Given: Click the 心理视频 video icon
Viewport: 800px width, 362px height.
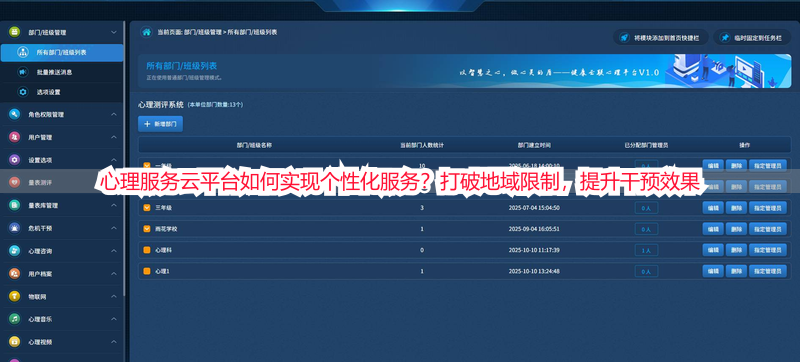Looking at the screenshot, I should (x=14, y=342).
